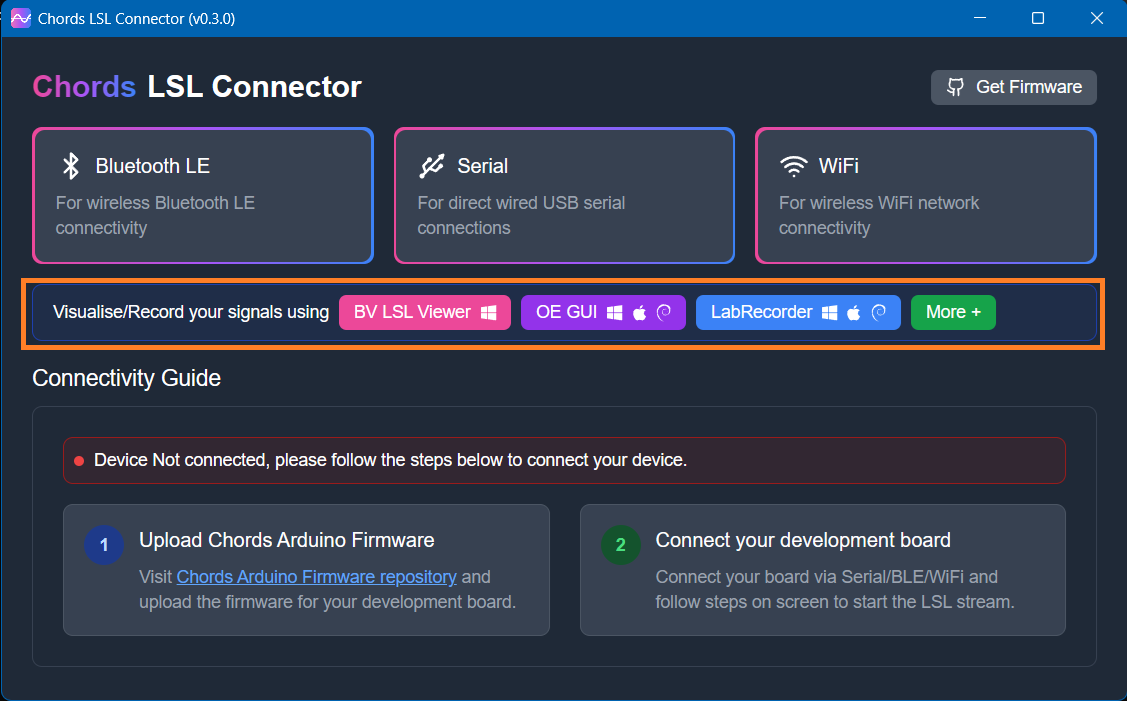Click the Serial plug cable icon

(432, 165)
